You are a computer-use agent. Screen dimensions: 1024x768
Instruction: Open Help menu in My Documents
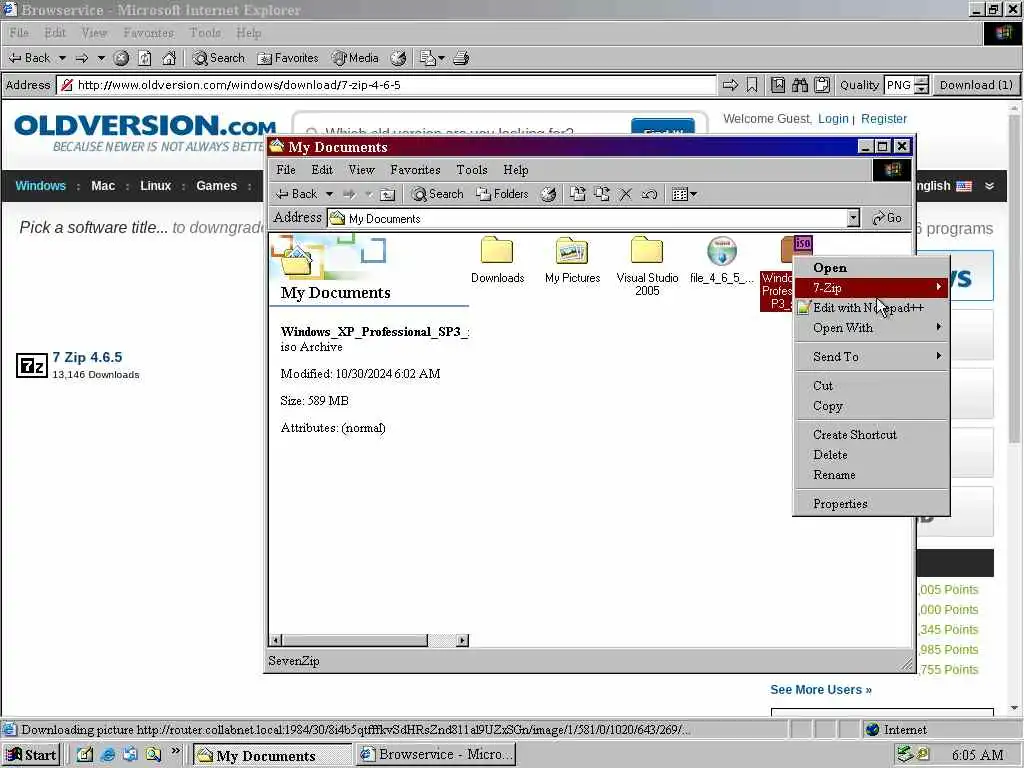coord(515,170)
